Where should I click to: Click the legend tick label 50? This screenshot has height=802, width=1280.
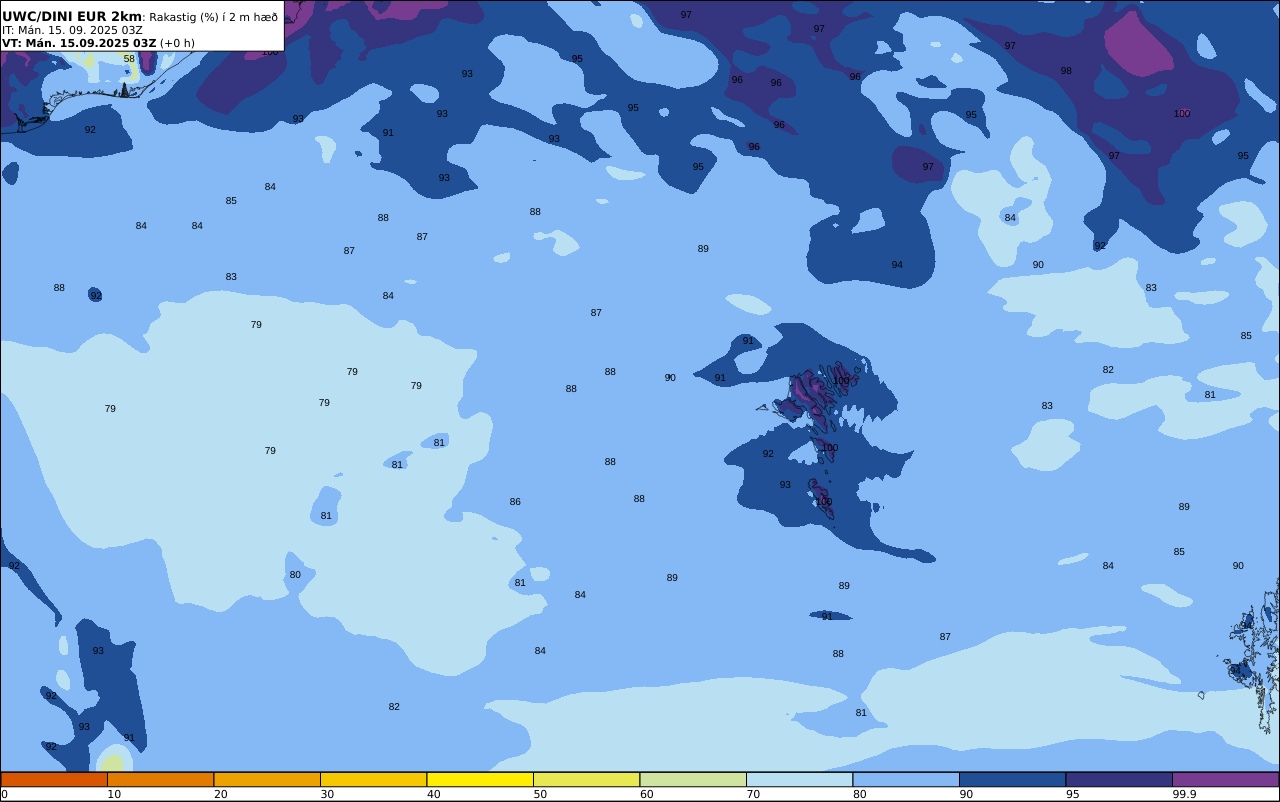pos(540,794)
